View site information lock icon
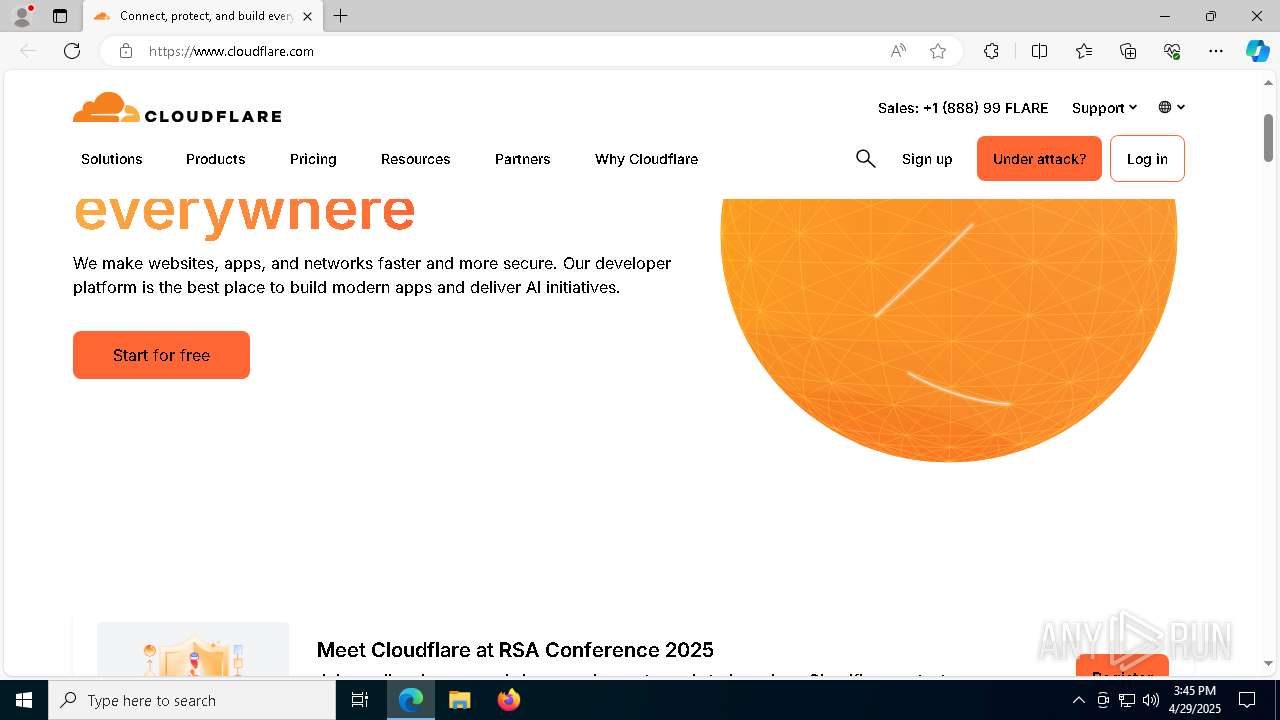The width and height of the screenshot is (1280, 720). 125,51
